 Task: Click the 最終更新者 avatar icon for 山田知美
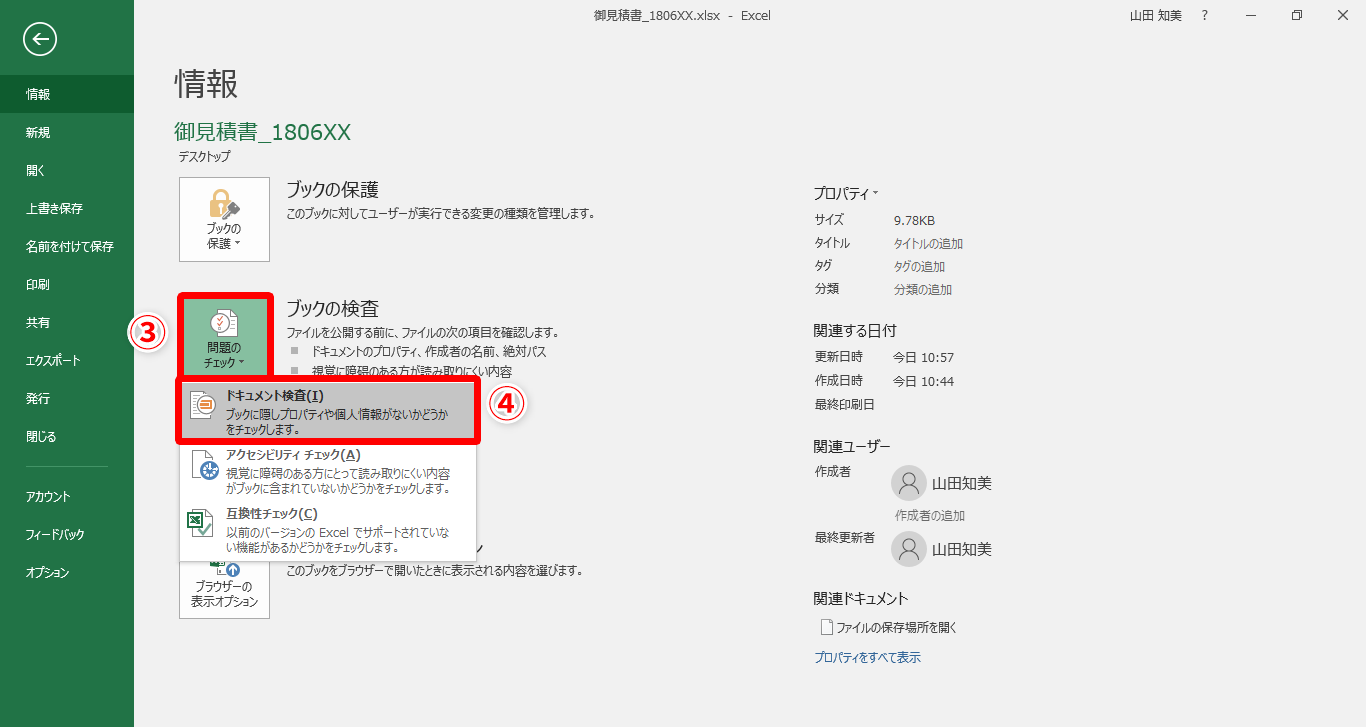[x=908, y=549]
